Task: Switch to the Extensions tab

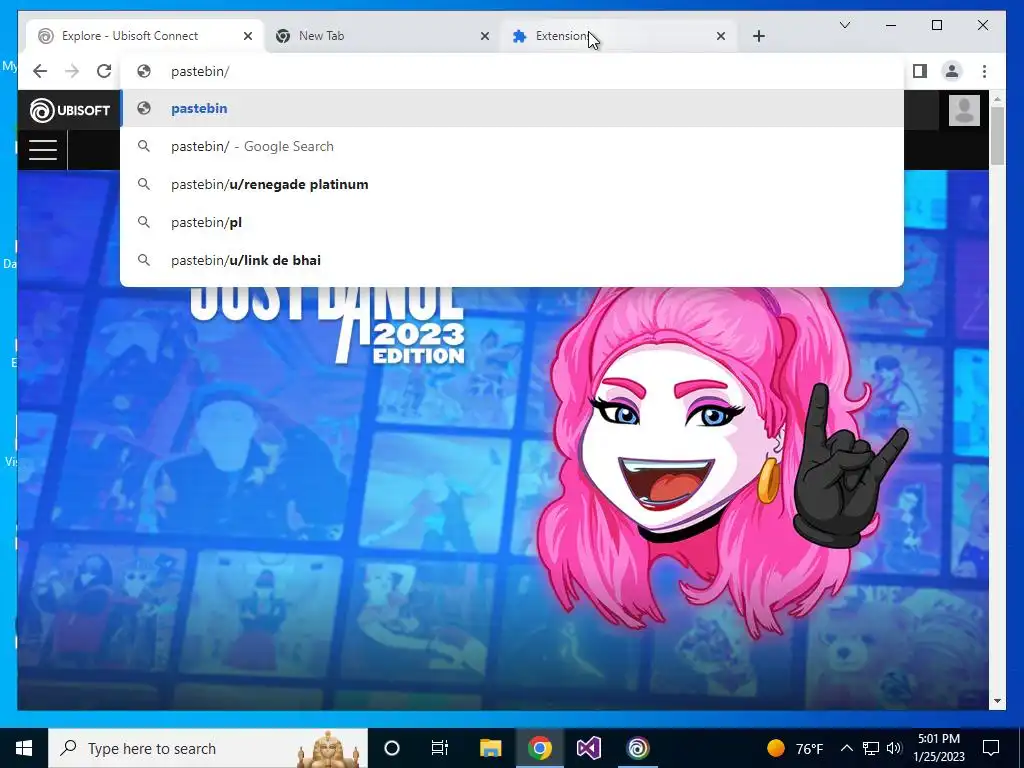Action: tap(619, 36)
